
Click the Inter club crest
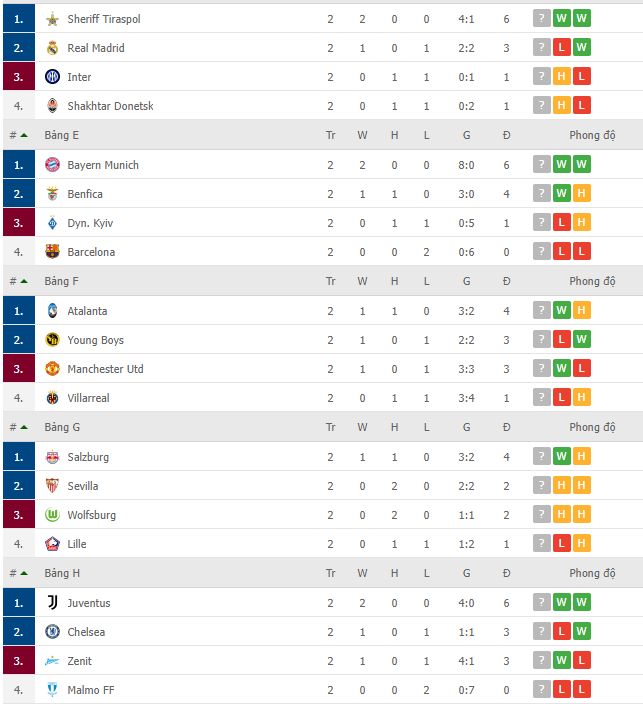click(x=52, y=77)
